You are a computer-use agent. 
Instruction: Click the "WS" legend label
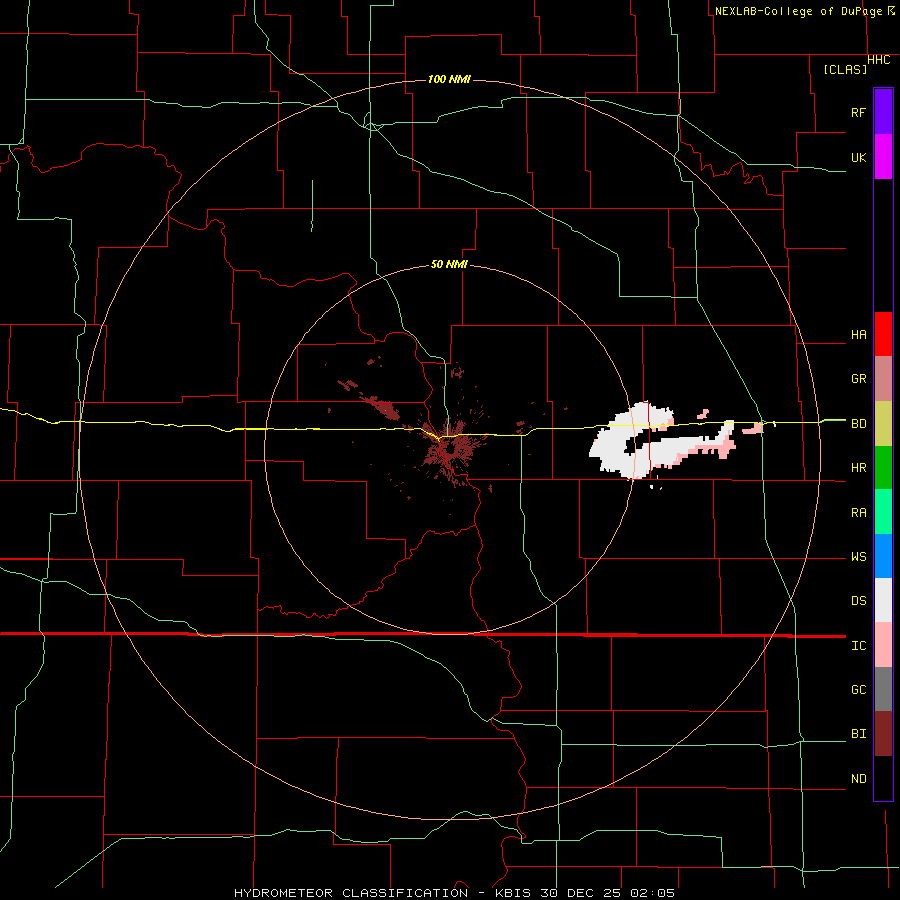point(858,557)
